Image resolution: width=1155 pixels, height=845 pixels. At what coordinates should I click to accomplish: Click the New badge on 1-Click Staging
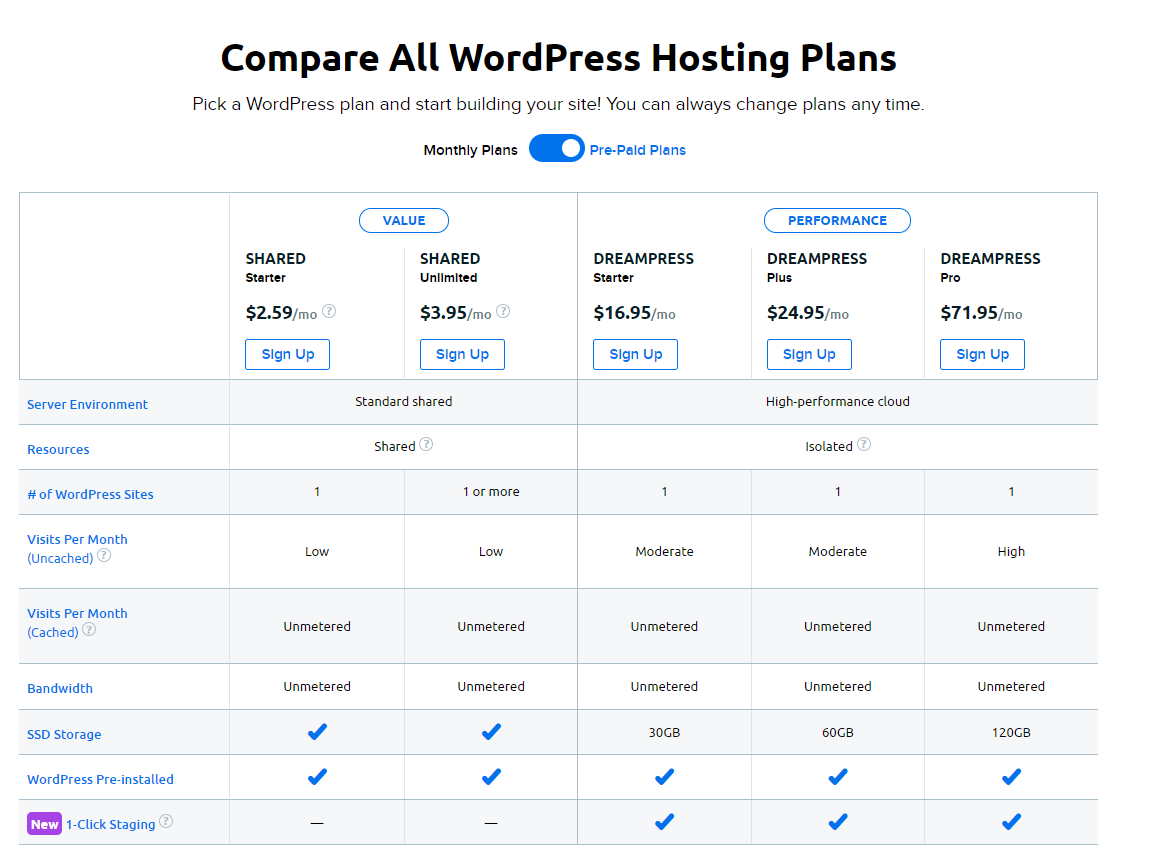click(x=44, y=824)
